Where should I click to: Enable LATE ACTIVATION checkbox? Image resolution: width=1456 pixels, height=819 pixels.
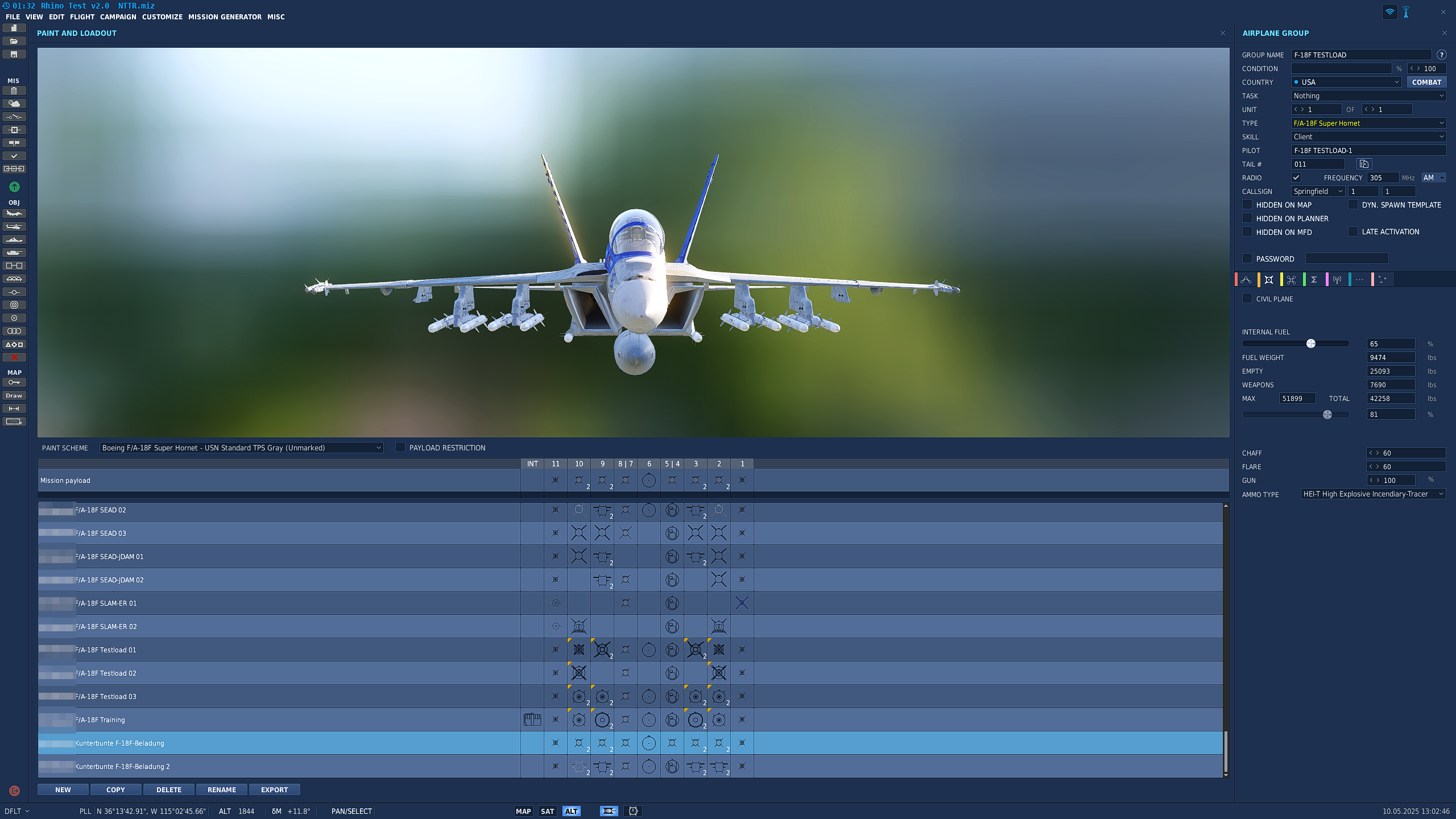(x=1353, y=231)
